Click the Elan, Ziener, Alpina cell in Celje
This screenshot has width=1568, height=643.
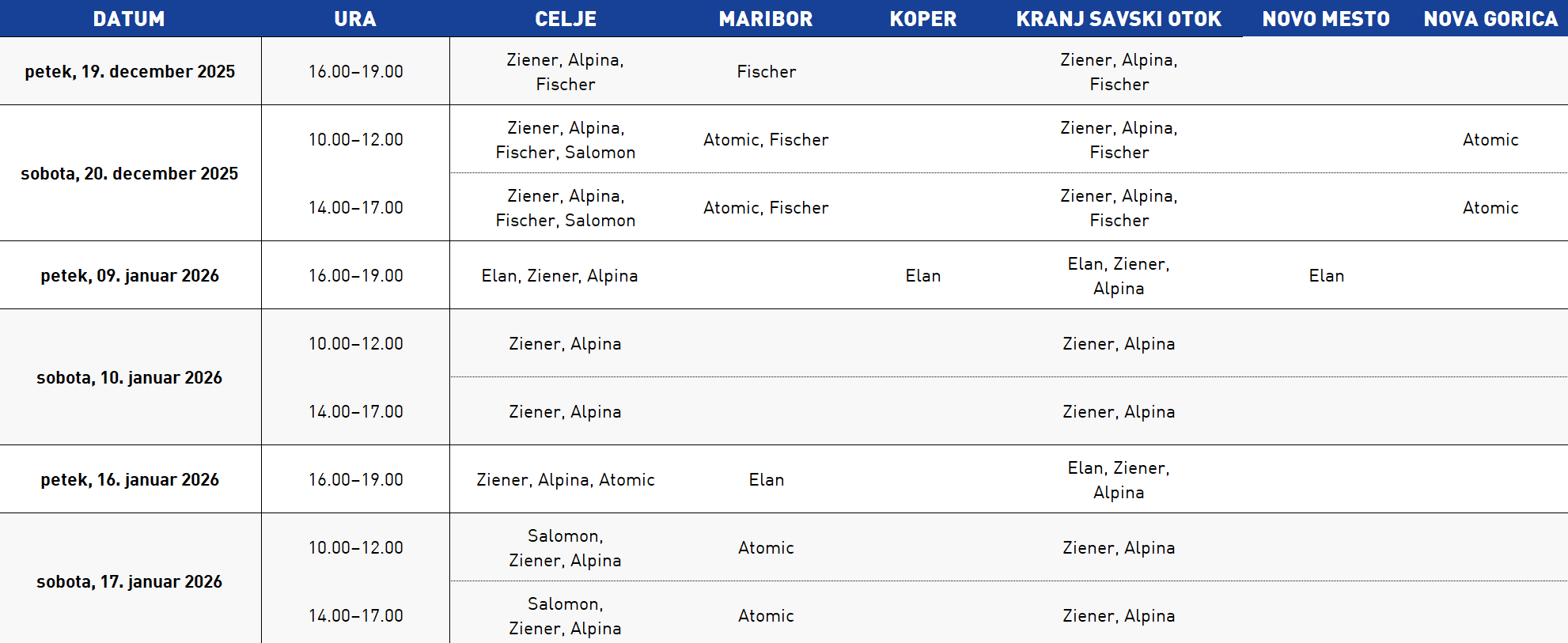click(x=559, y=275)
